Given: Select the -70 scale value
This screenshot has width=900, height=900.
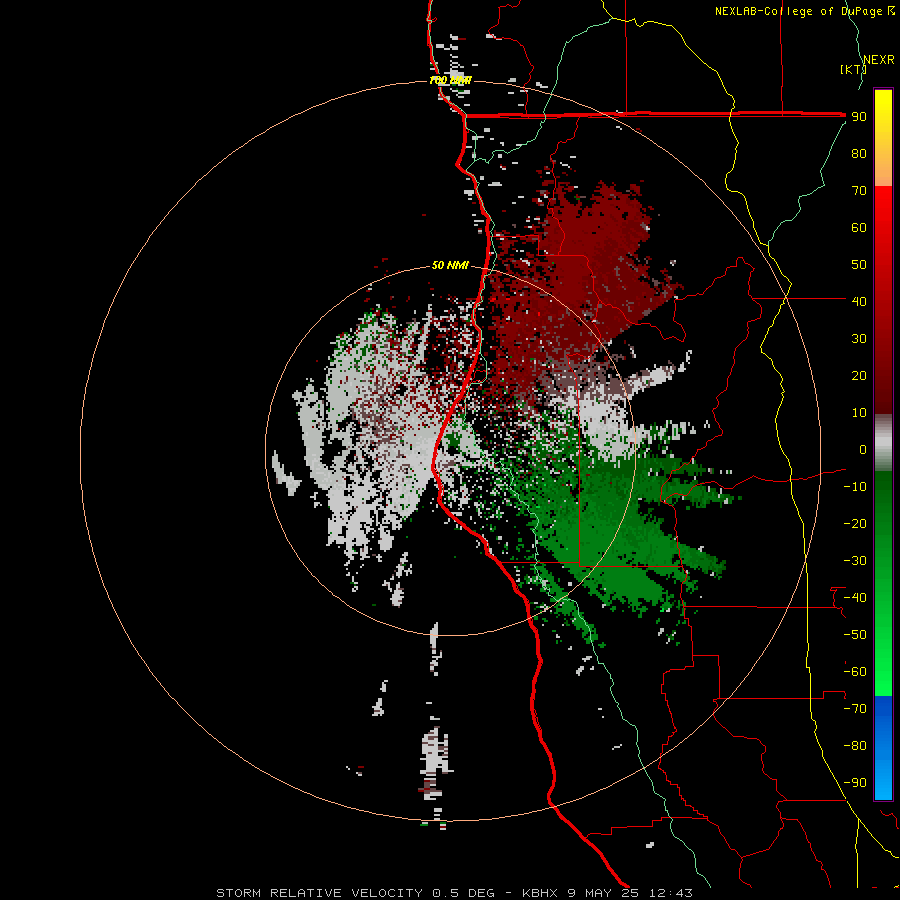Looking at the screenshot, I should point(855,709).
